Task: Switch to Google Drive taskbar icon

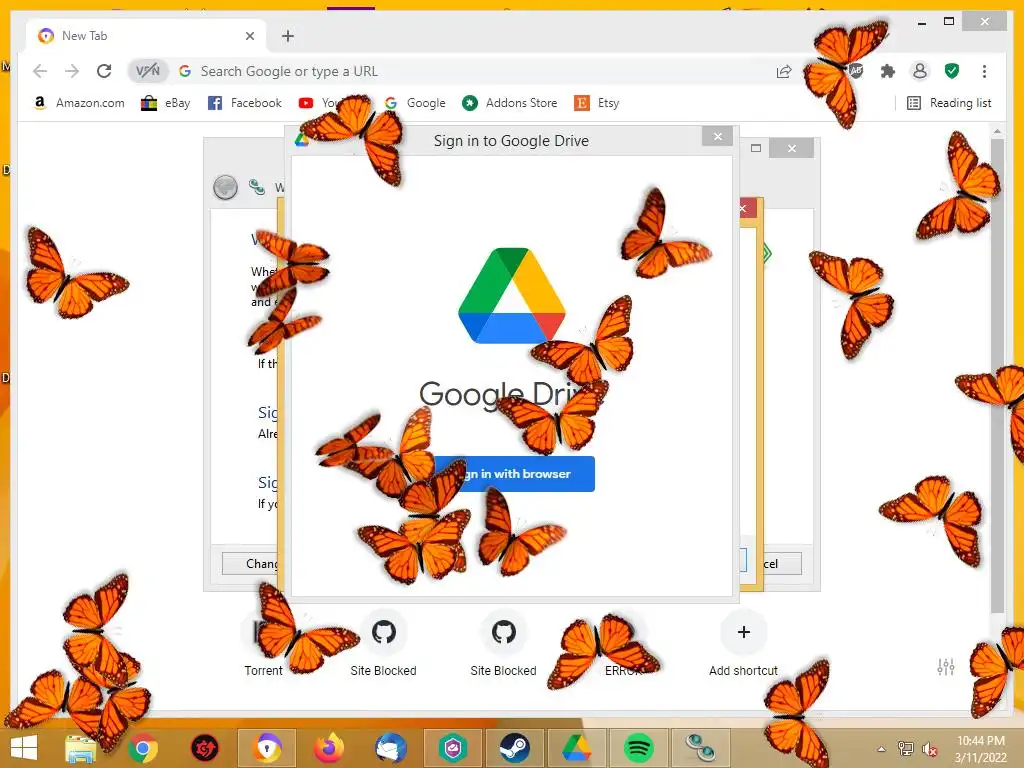Action: pyautogui.click(x=576, y=748)
